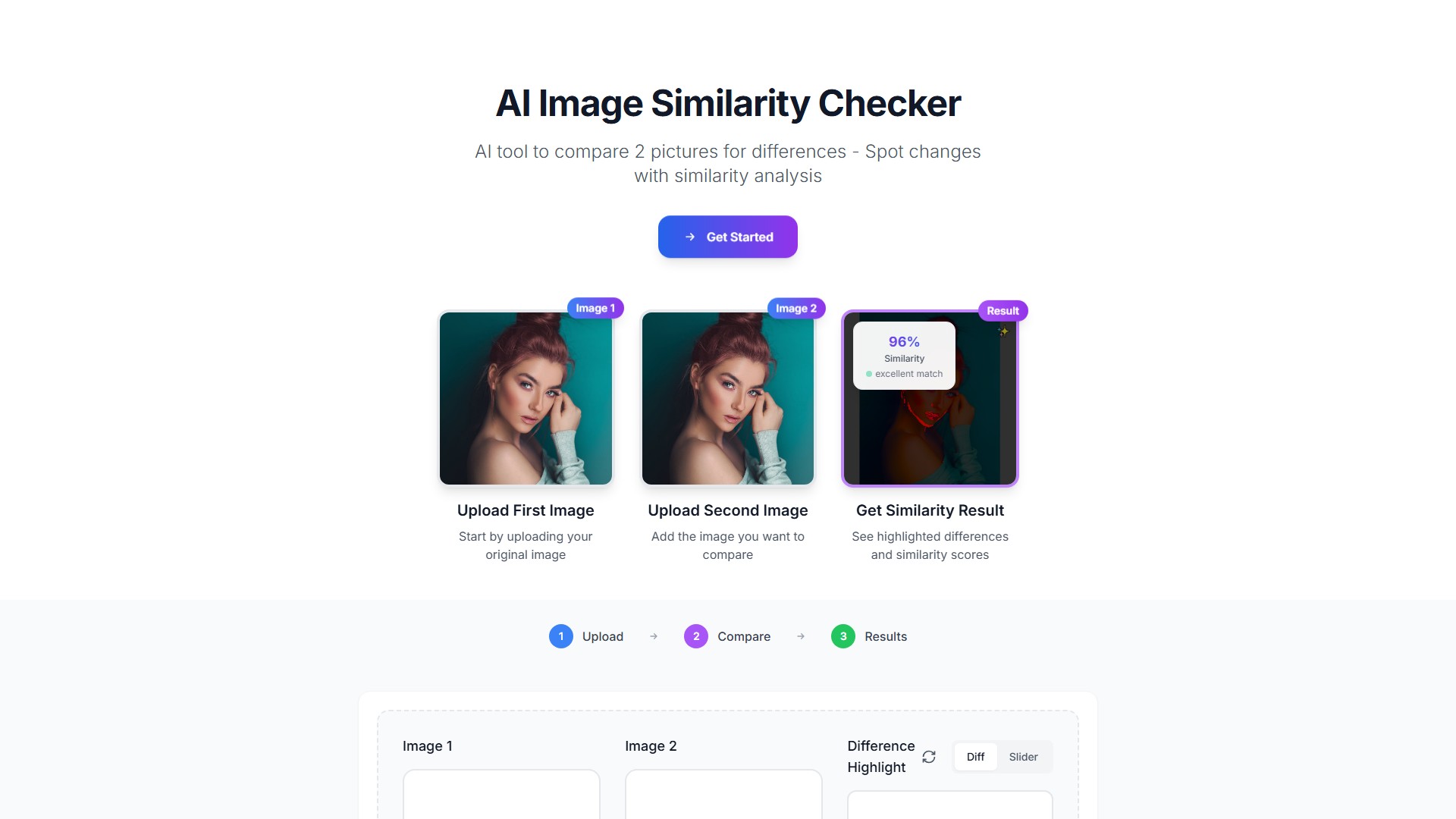Screen dimensions: 1456x819
Task: Switch to the Diff view toggle
Action: click(x=975, y=757)
